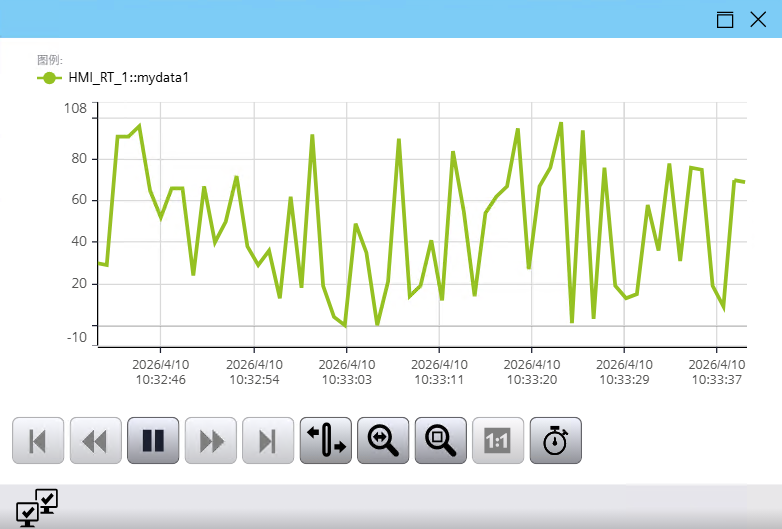Click the connection status monitors icon

(x=37, y=508)
